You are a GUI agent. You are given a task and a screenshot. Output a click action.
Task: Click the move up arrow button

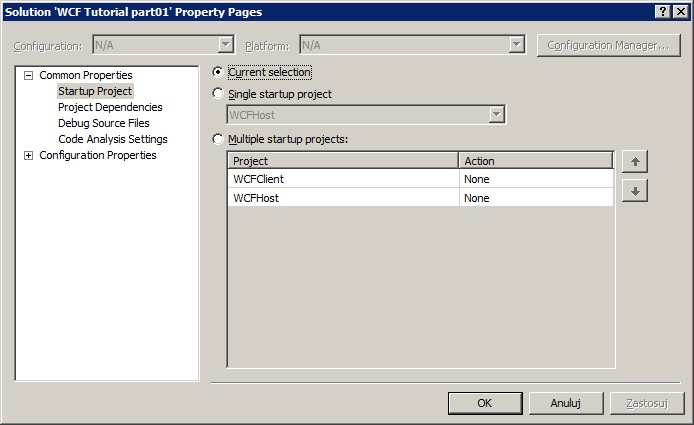[x=633, y=162]
